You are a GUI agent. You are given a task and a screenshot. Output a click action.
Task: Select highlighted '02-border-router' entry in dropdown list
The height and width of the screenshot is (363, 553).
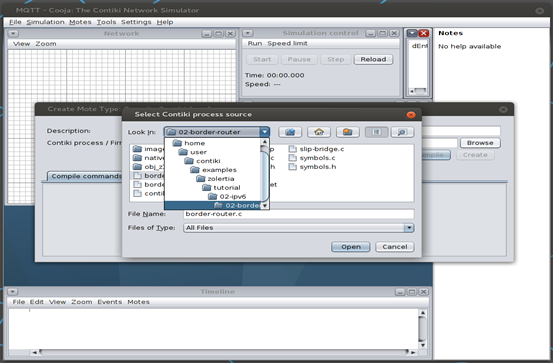click(213, 205)
